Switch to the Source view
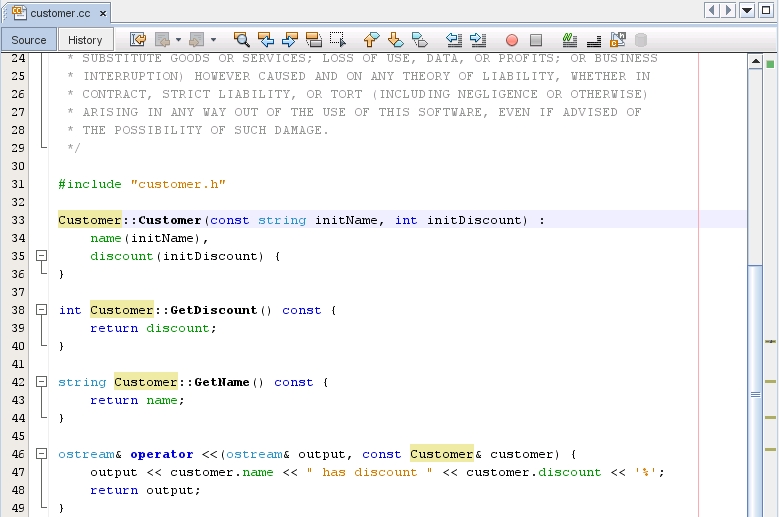Screen dimensions: 779x517 [28, 40]
